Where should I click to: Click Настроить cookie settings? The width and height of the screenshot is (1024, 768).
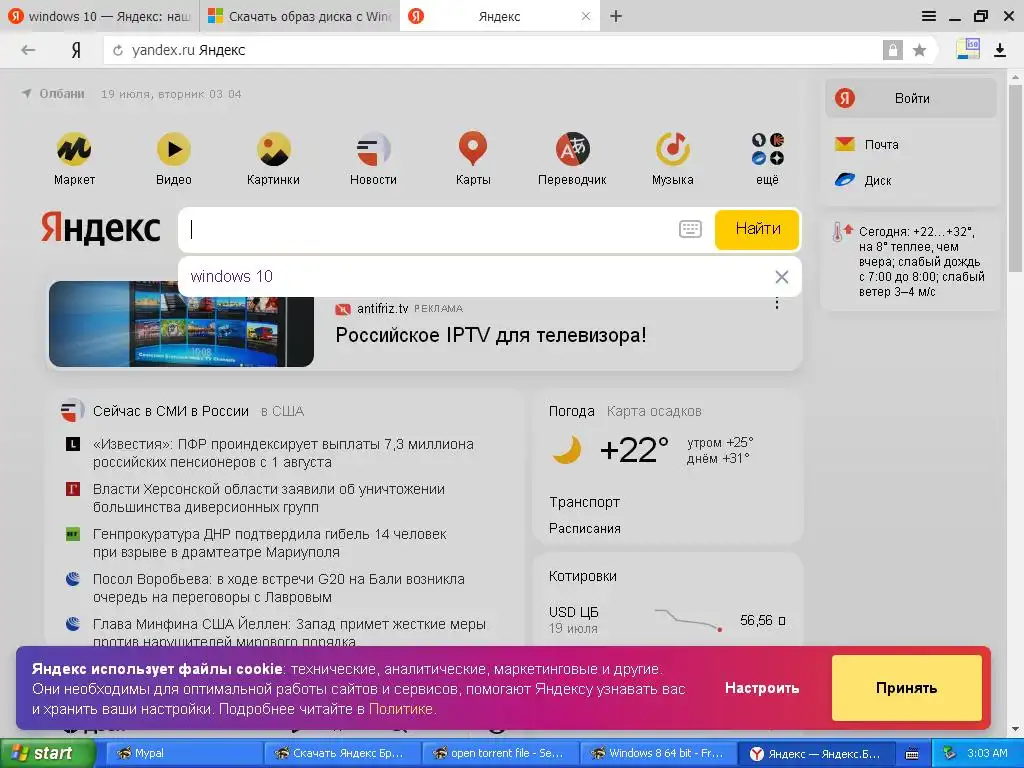pos(761,688)
